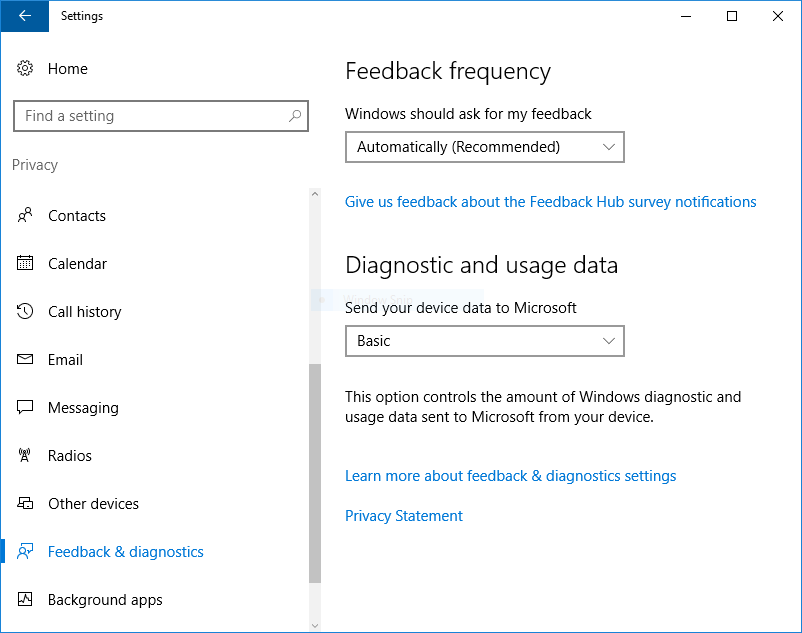Image resolution: width=802 pixels, height=633 pixels.
Task: Click the Call history clock icon
Action: [25, 312]
